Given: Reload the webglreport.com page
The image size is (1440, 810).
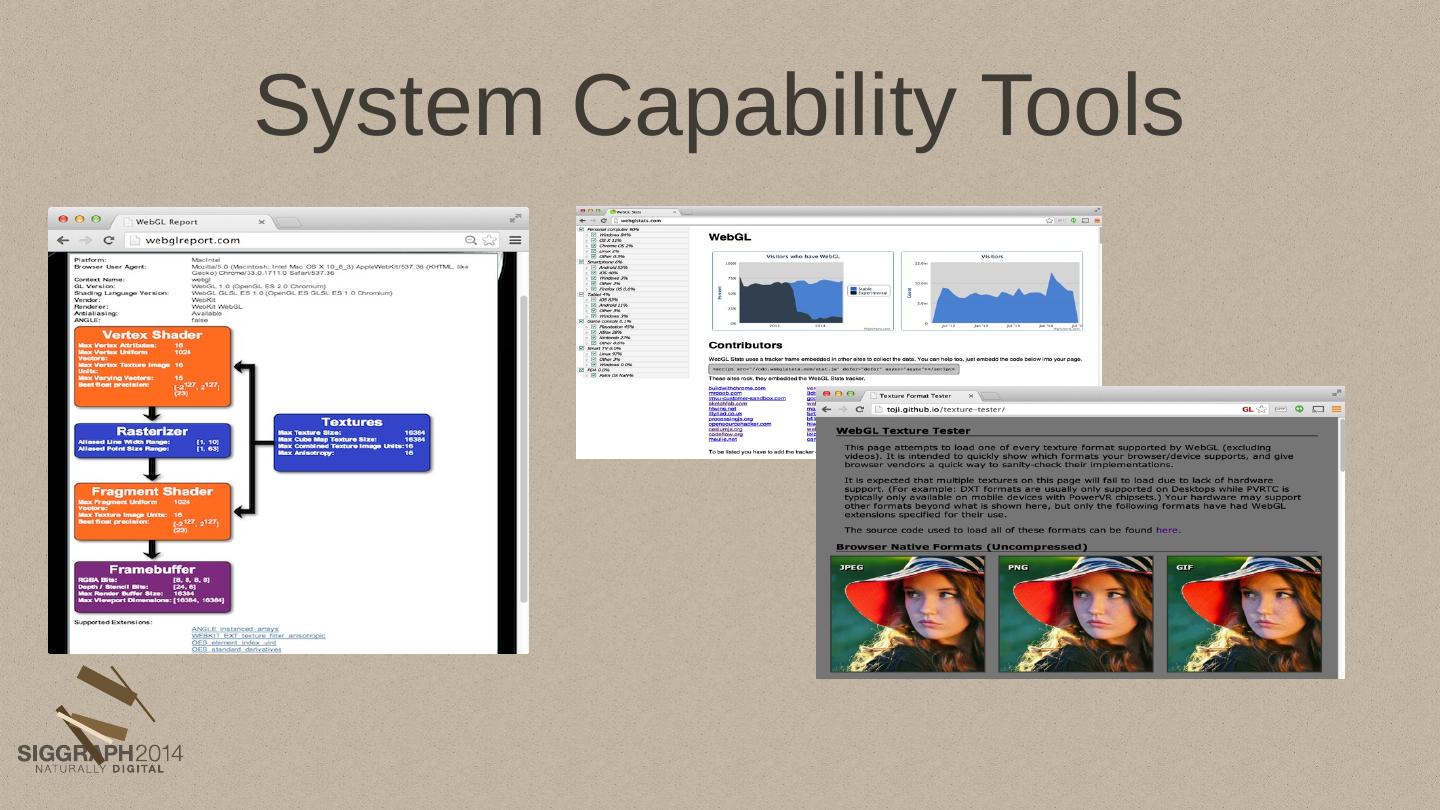Looking at the screenshot, I should (x=108, y=240).
